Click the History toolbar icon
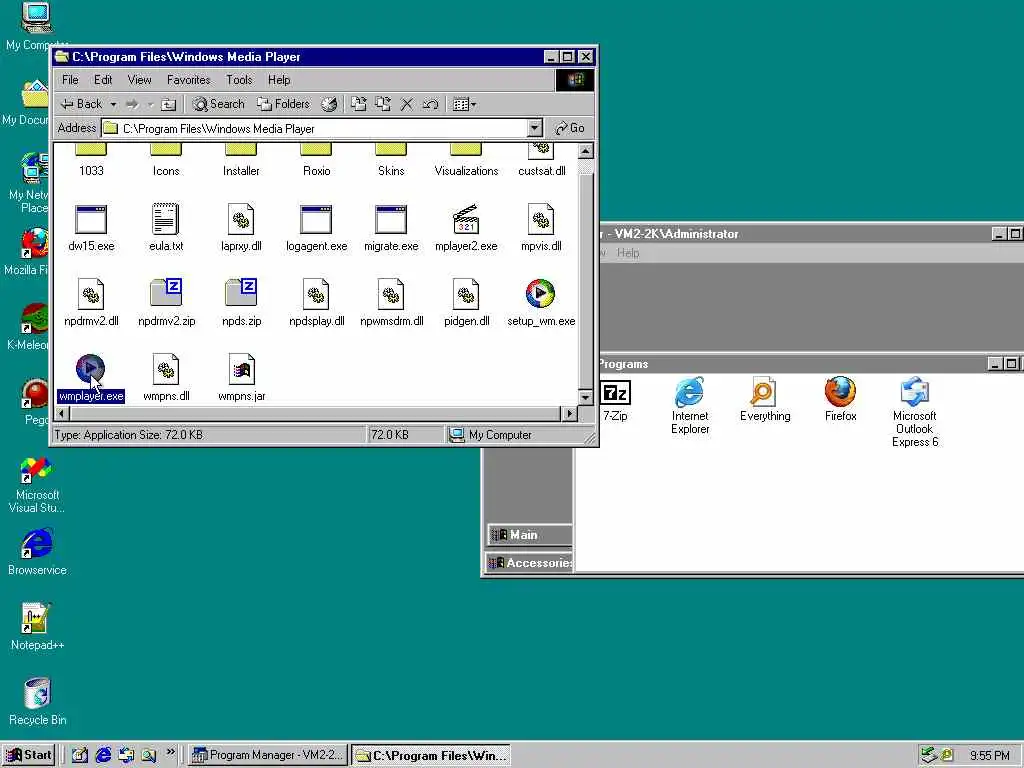The height and width of the screenshot is (768, 1024). [x=329, y=104]
